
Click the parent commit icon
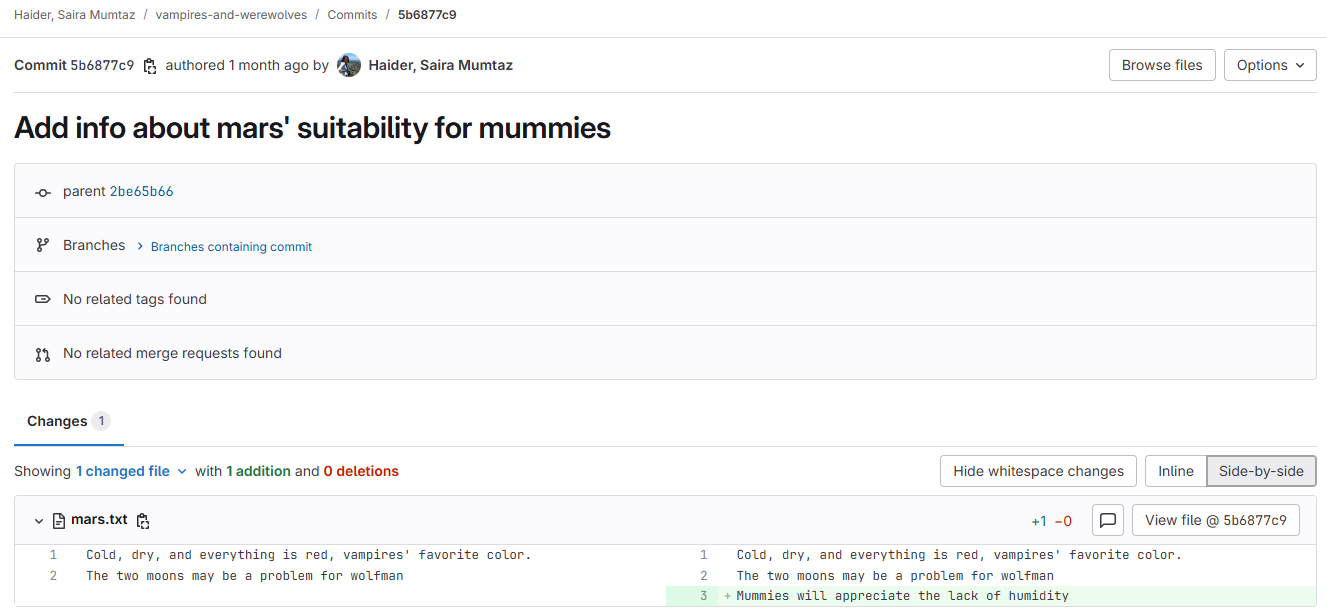point(42,192)
